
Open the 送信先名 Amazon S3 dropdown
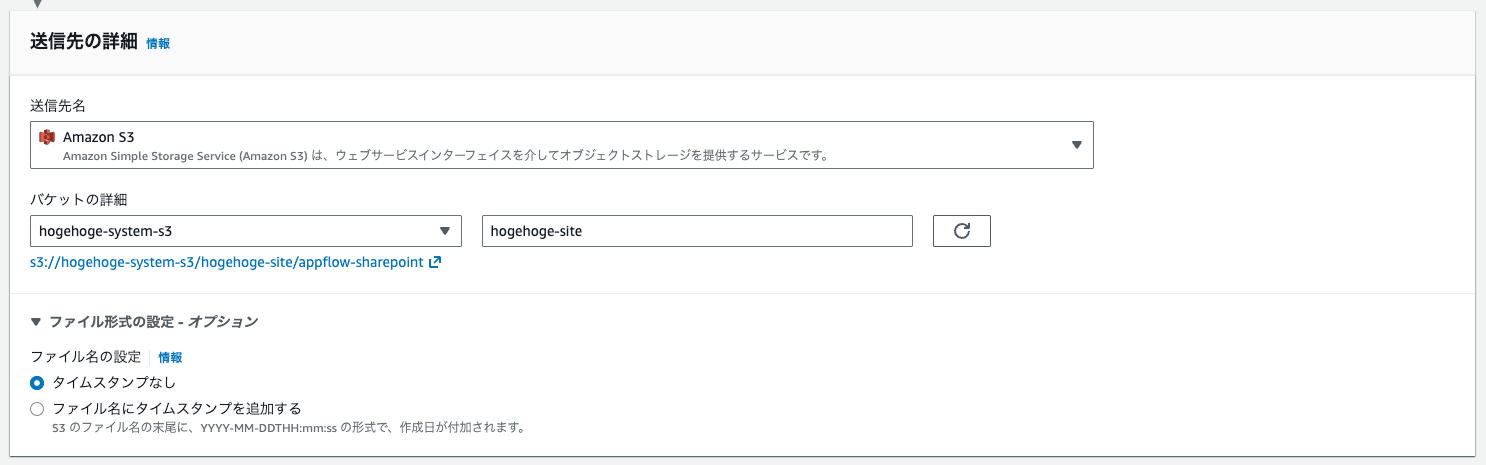click(x=562, y=145)
